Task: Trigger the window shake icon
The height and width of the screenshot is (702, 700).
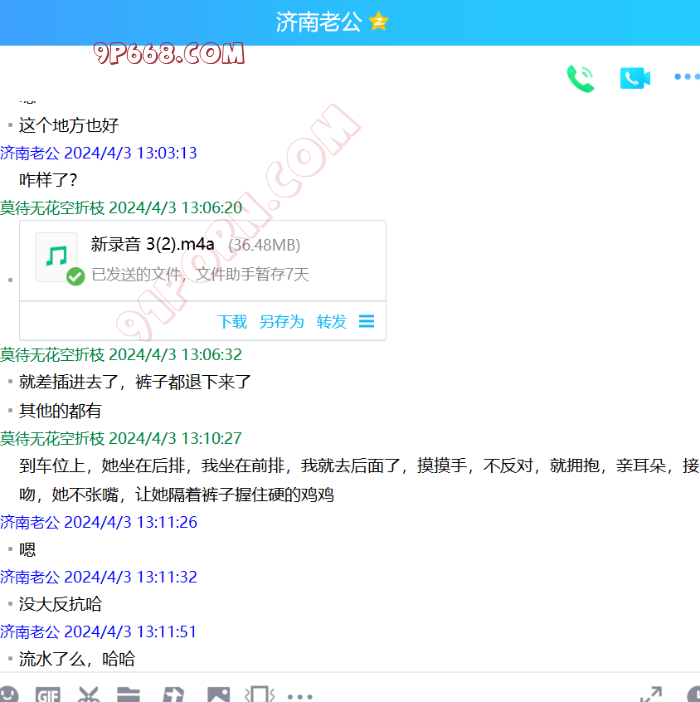Action: coord(258,694)
